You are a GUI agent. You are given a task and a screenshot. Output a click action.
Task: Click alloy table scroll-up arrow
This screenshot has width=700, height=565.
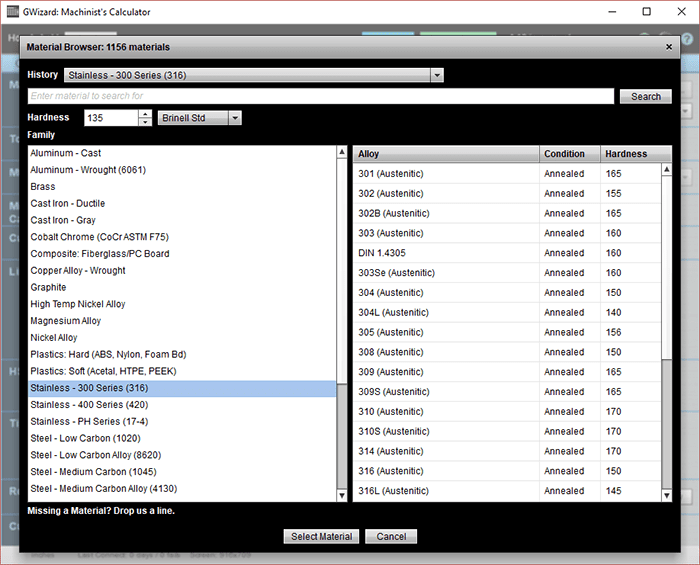(x=667, y=170)
